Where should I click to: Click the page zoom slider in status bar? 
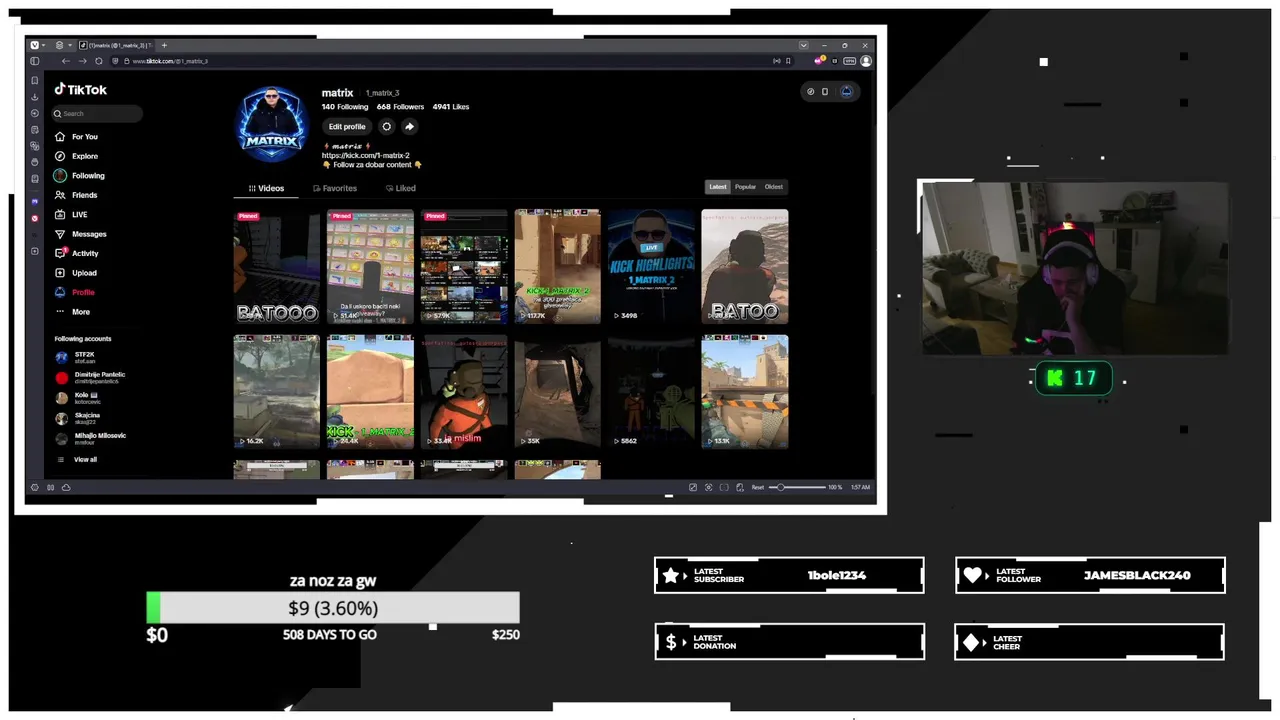click(797, 487)
